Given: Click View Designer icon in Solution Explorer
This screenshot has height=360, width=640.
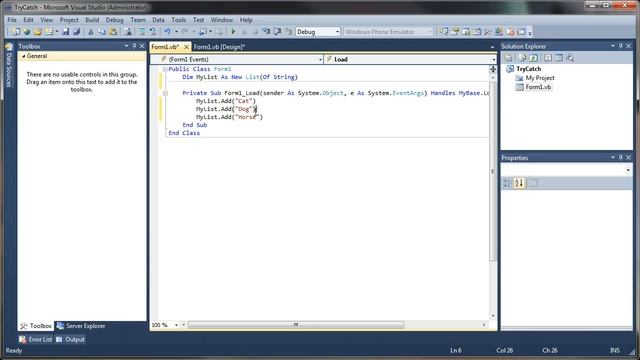Looking at the screenshot, I should (559, 58).
